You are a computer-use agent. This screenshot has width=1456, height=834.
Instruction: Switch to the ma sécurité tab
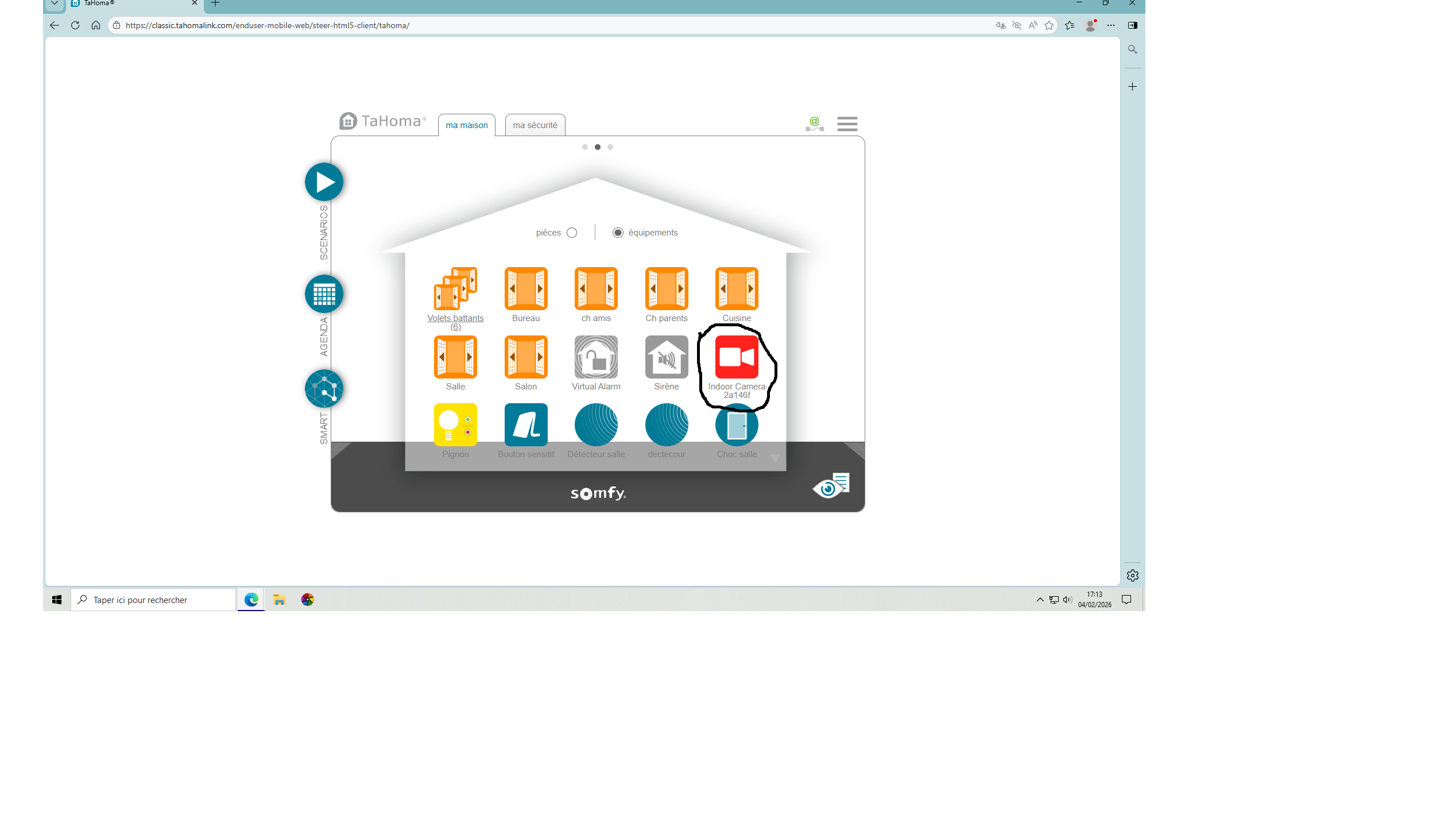click(x=535, y=125)
